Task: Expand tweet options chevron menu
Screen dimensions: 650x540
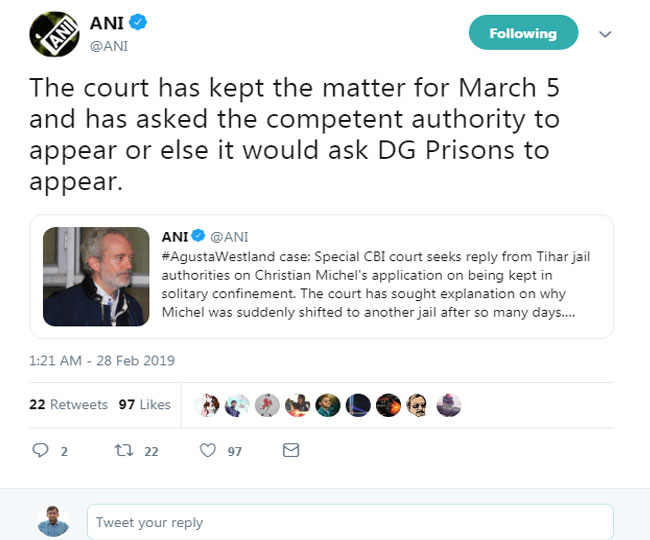Action: (604, 33)
